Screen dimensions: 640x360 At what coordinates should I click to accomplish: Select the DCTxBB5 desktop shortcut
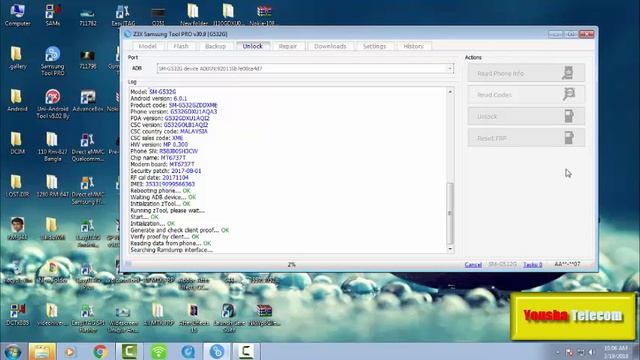click(17, 314)
